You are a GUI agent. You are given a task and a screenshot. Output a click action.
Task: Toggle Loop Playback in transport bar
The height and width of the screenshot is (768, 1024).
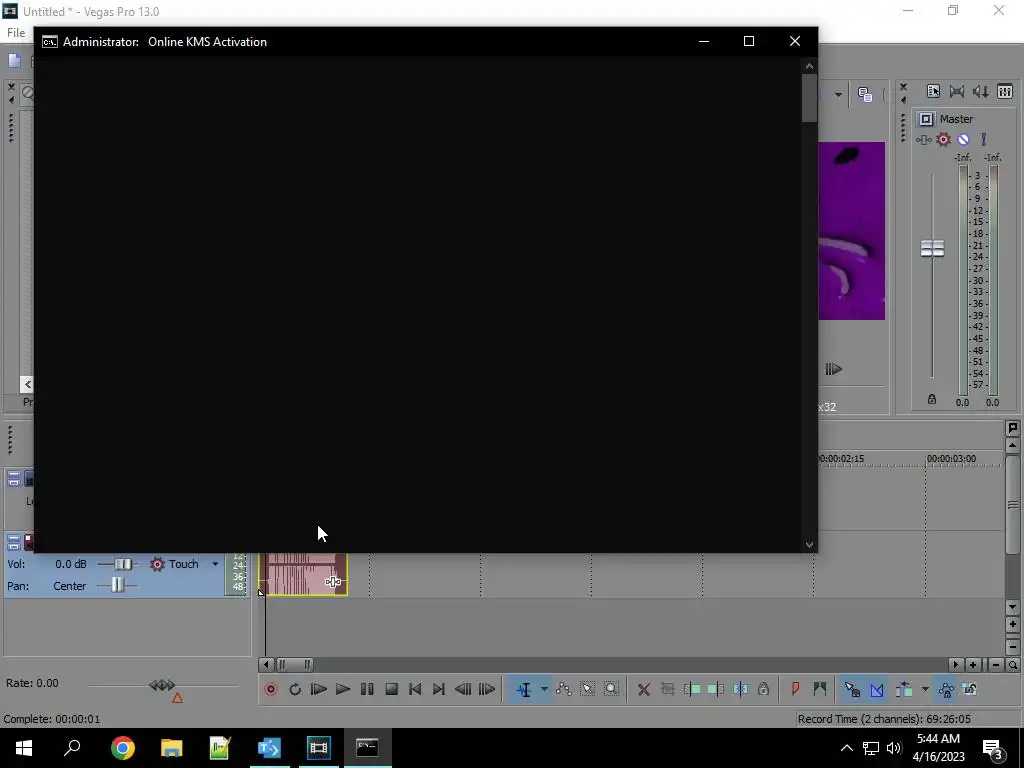[295, 689]
